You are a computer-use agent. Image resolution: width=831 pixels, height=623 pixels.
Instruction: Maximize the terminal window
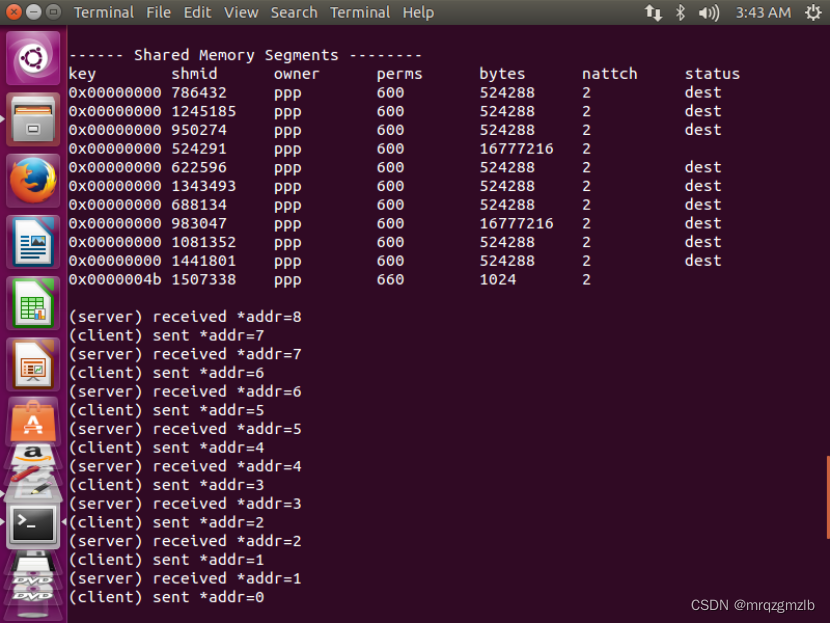pos(53,12)
